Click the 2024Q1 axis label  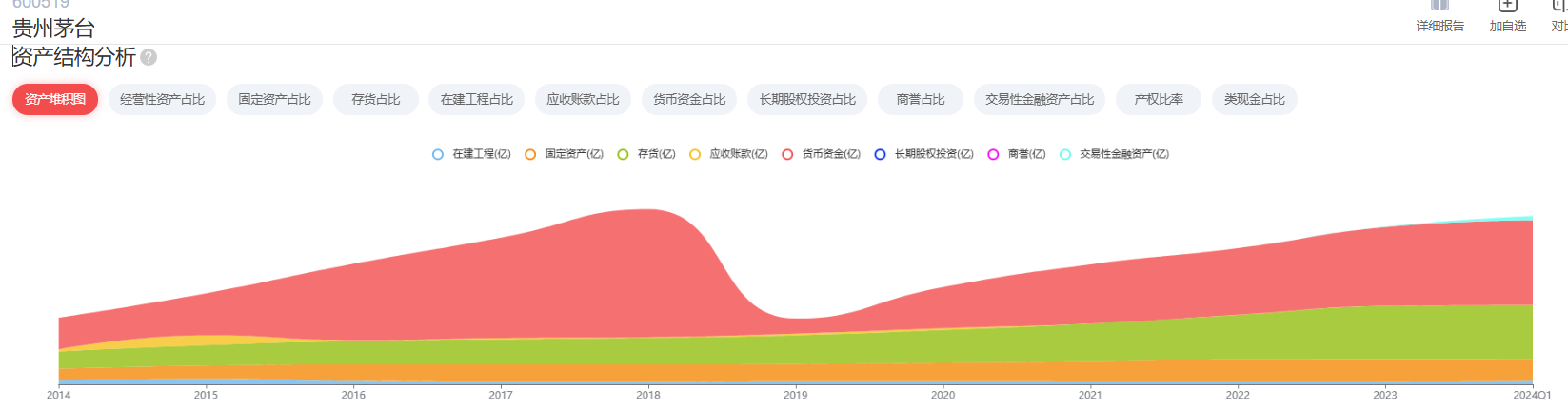click(x=1533, y=395)
